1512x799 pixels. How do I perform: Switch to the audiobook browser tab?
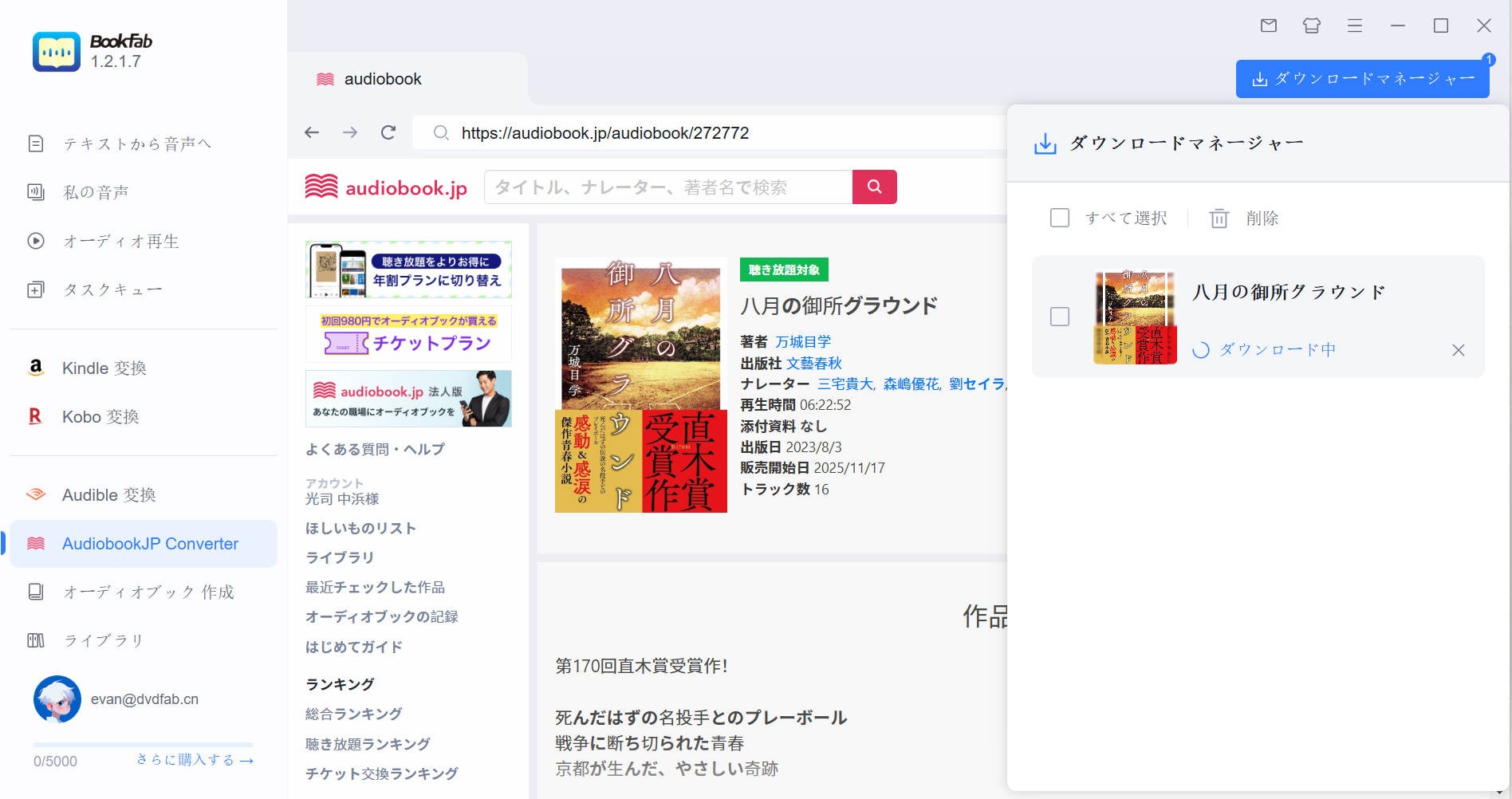[382, 78]
